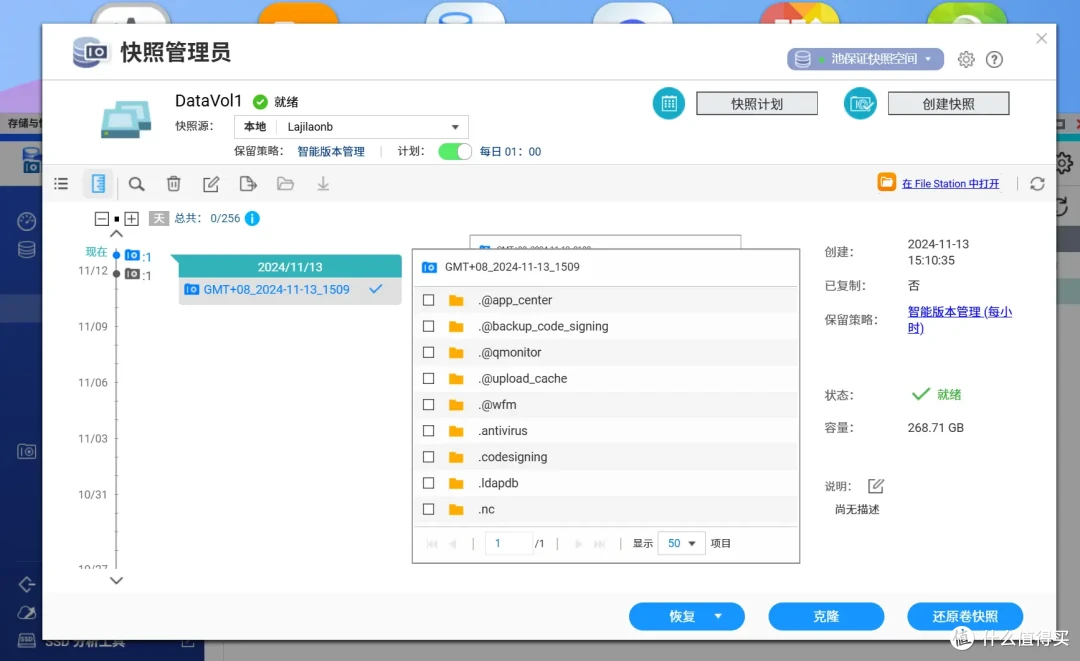
Task: Open the 在 File Station 中打开 link
Action: 951,184
